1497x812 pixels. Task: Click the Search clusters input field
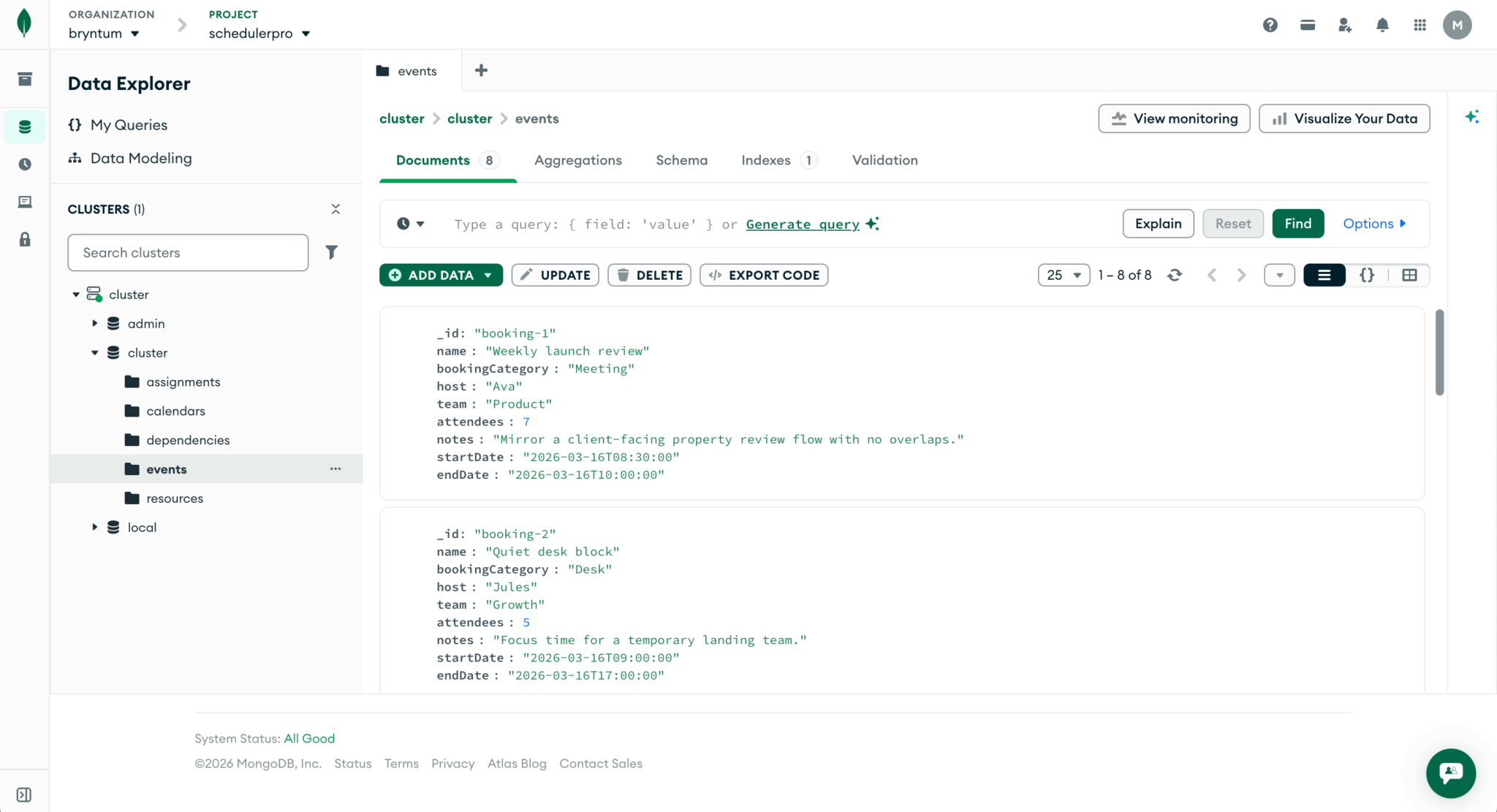[x=188, y=253]
